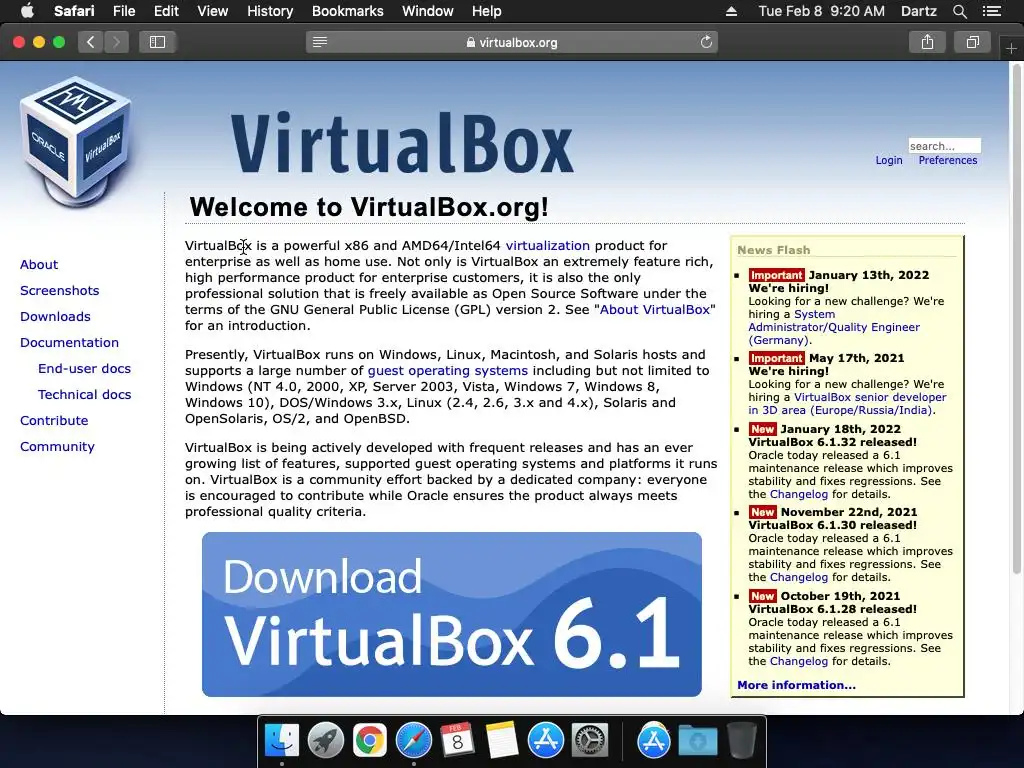Click the site search input field

click(944, 146)
